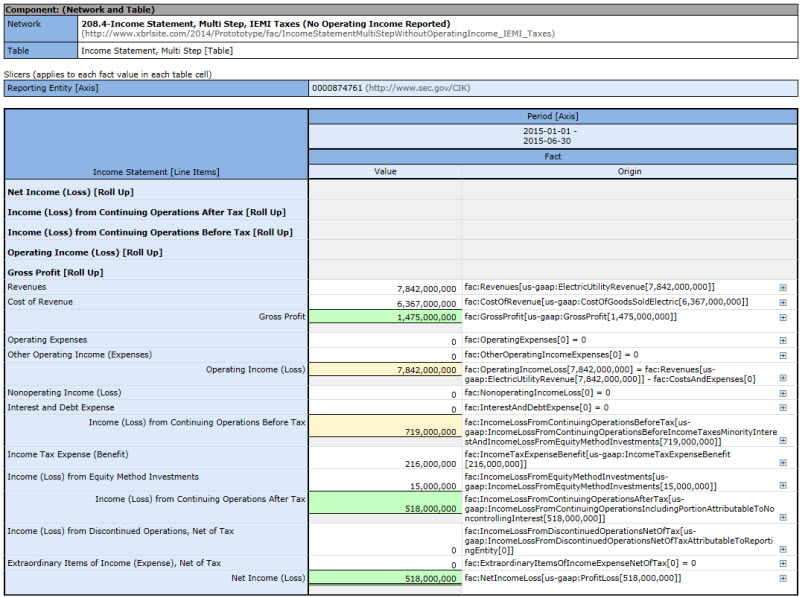Viewport: 800px width, 597px height.
Task: Open the xbrlsite.com network URL
Action: point(318,34)
